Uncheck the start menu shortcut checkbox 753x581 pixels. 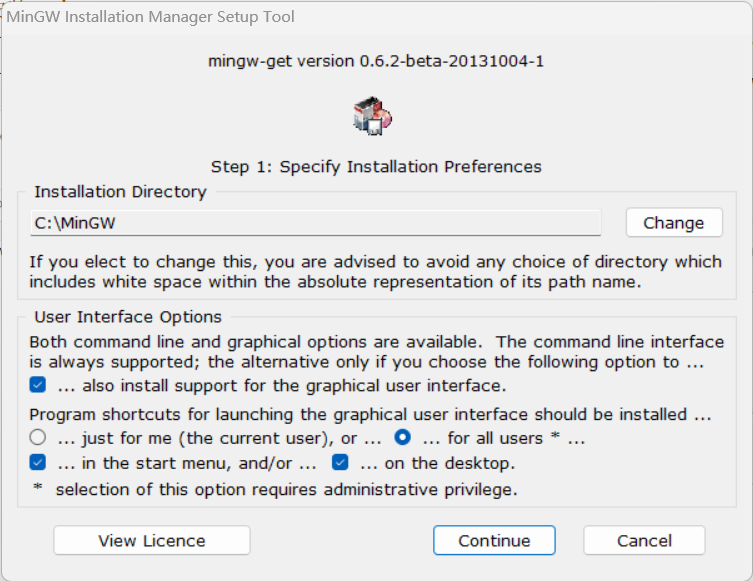(x=38, y=463)
